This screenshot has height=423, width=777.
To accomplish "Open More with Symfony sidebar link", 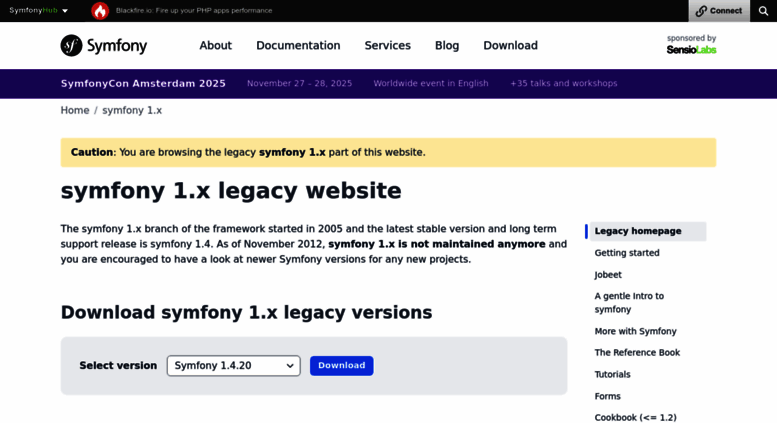I will pyautogui.click(x=635, y=331).
